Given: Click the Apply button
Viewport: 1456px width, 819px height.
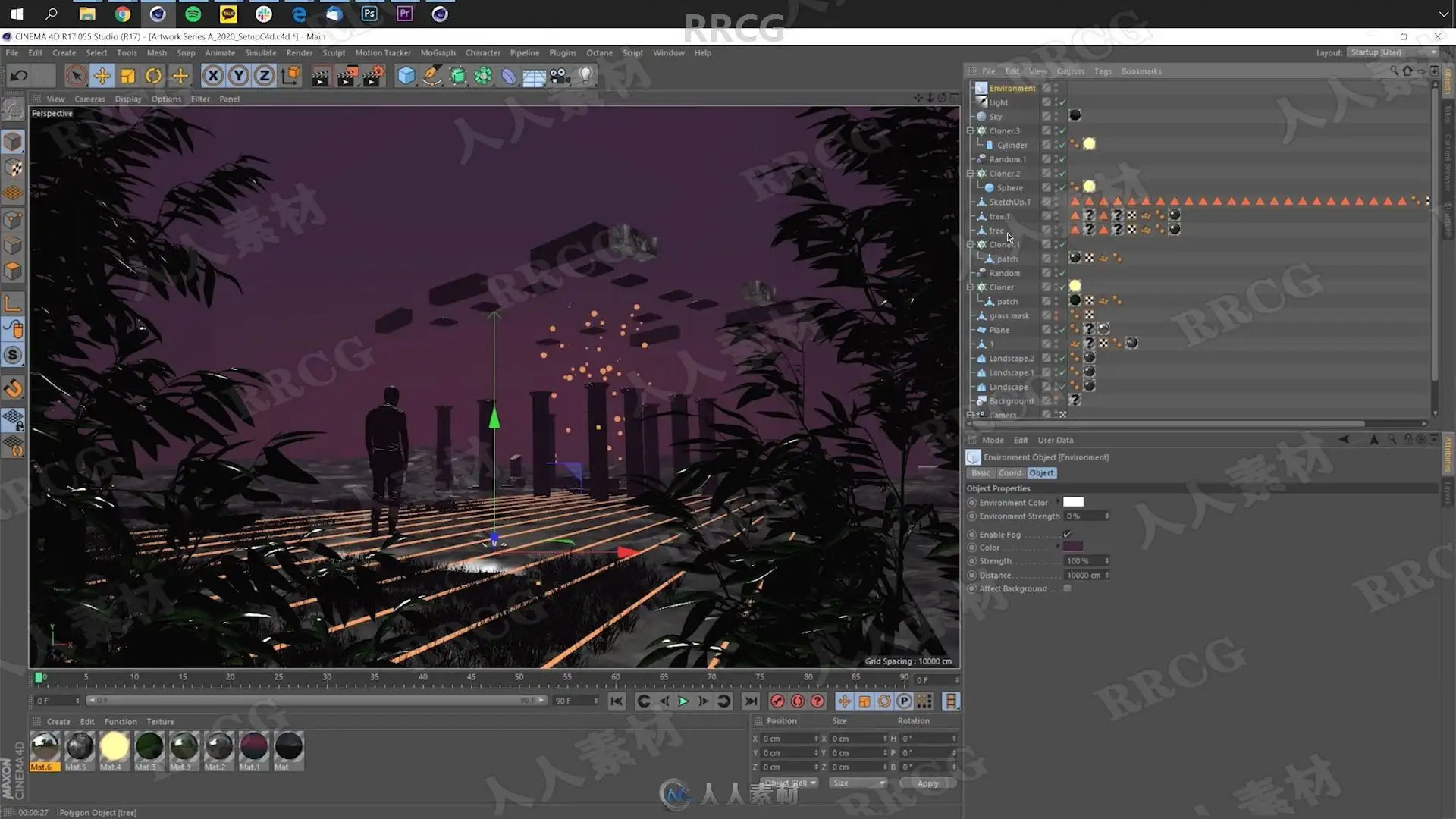Looking at the screenshot, I should coord(927,783).
